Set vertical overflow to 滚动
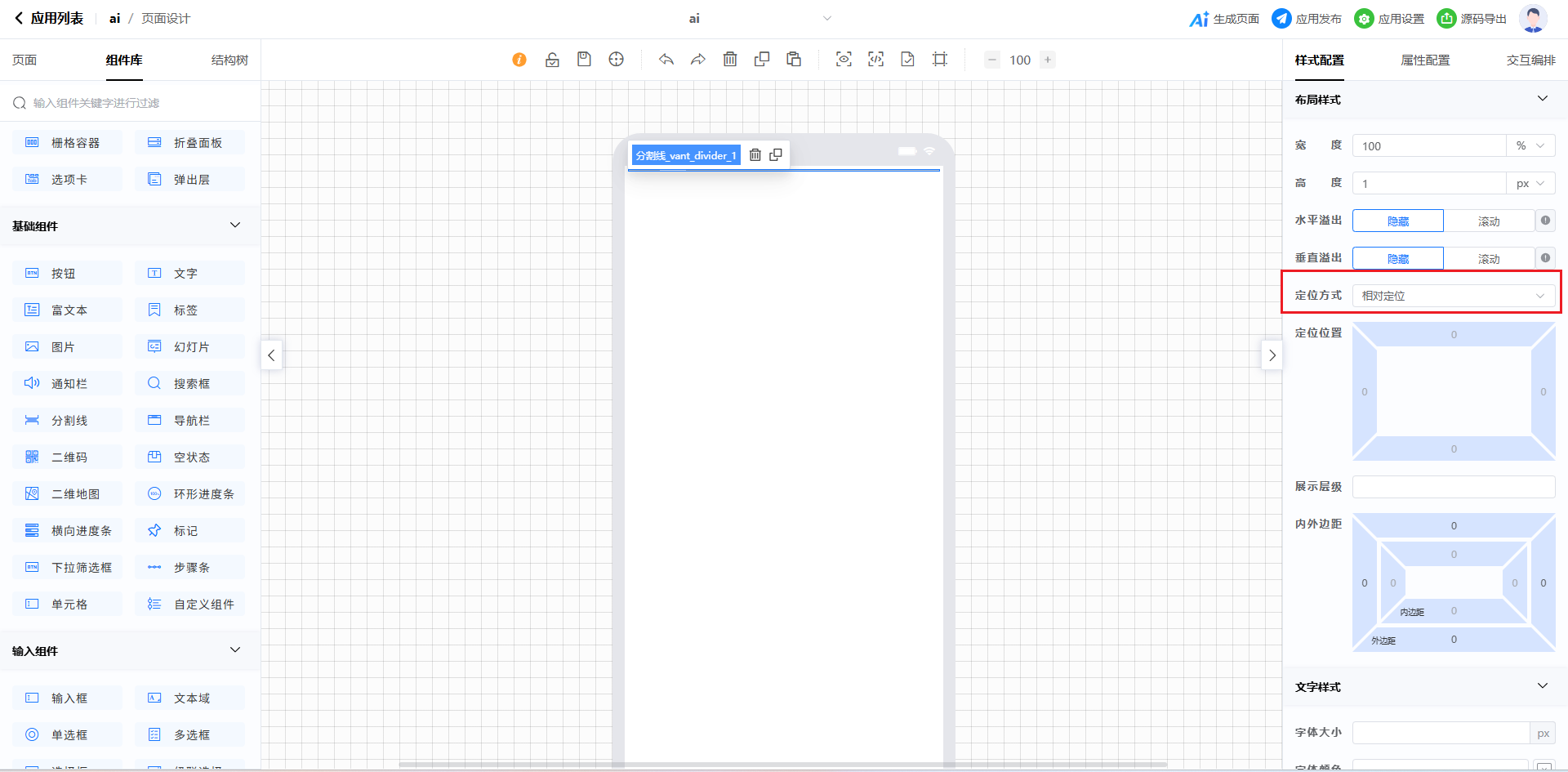The width and height of the screenshot is (1568, 772). click(1489, 259)
